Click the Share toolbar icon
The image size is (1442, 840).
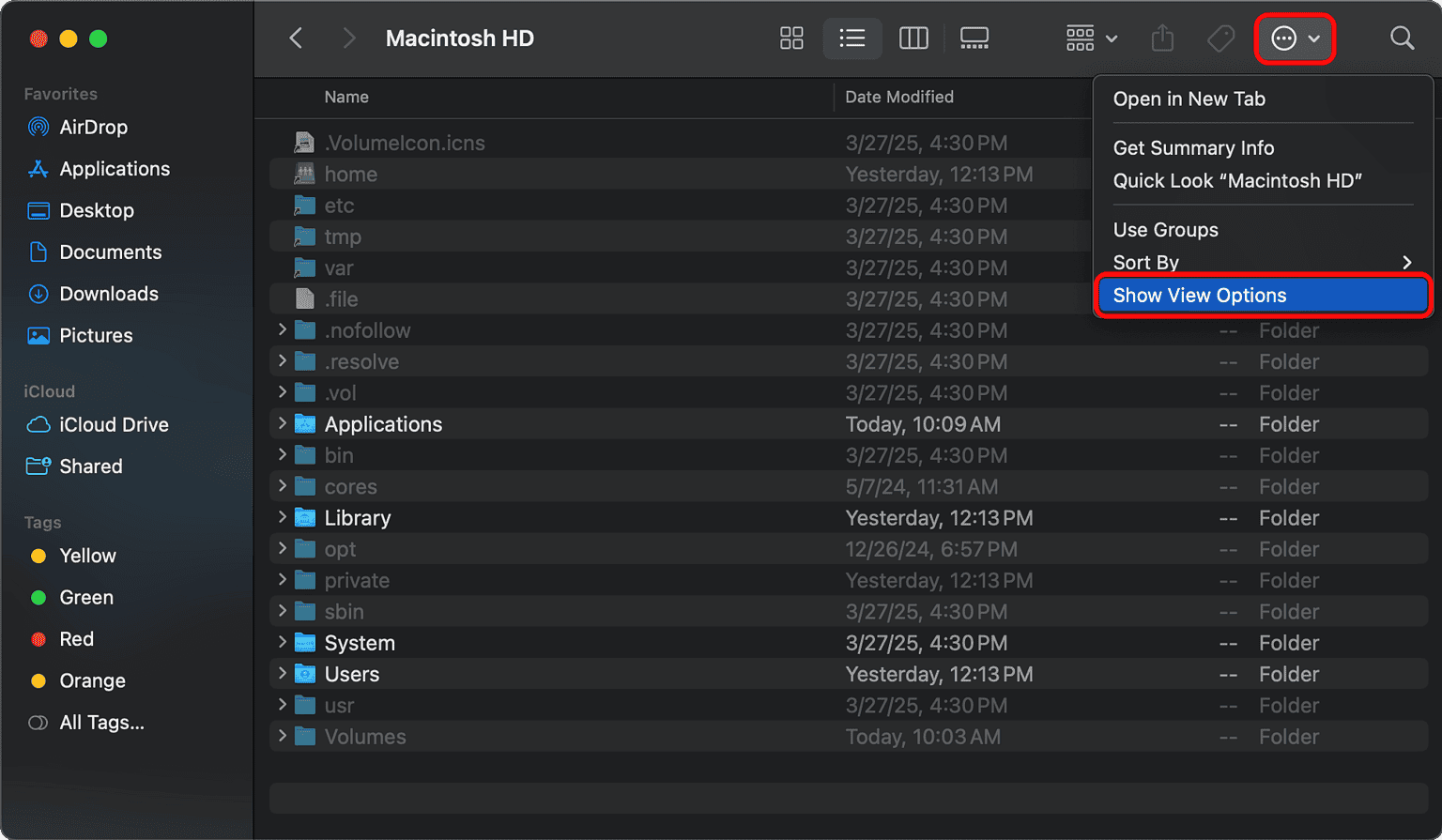pos(1162,38)
